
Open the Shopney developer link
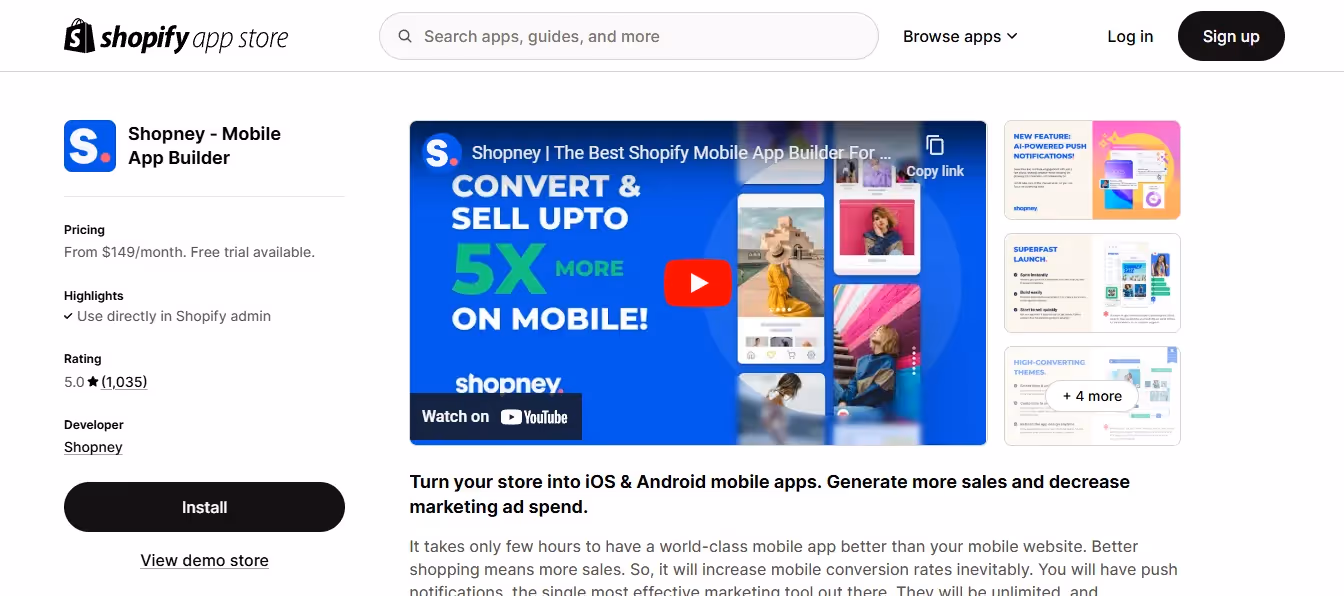[x=93, y=447]
